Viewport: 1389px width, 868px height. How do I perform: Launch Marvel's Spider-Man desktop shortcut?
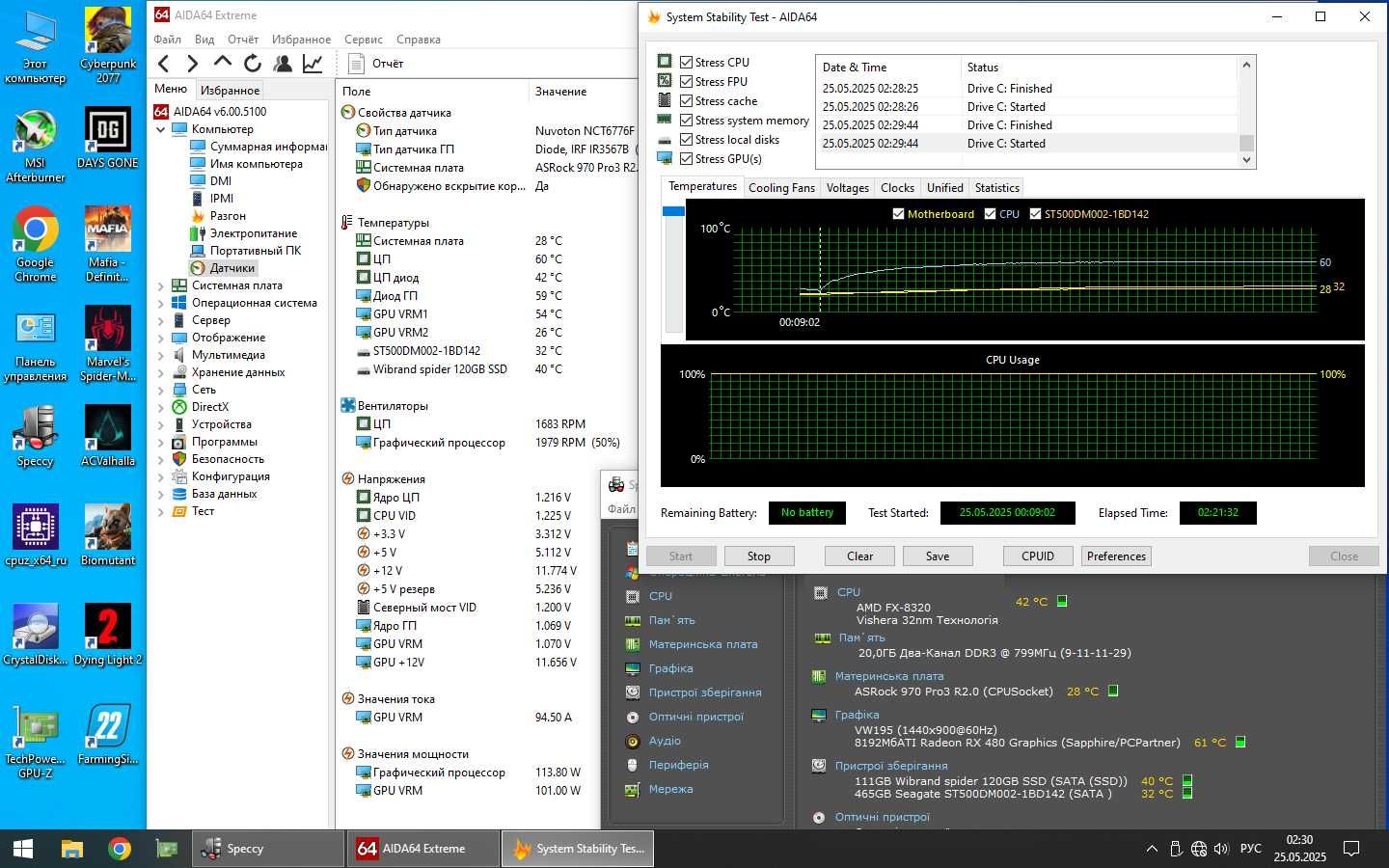(x=108, y=344)
